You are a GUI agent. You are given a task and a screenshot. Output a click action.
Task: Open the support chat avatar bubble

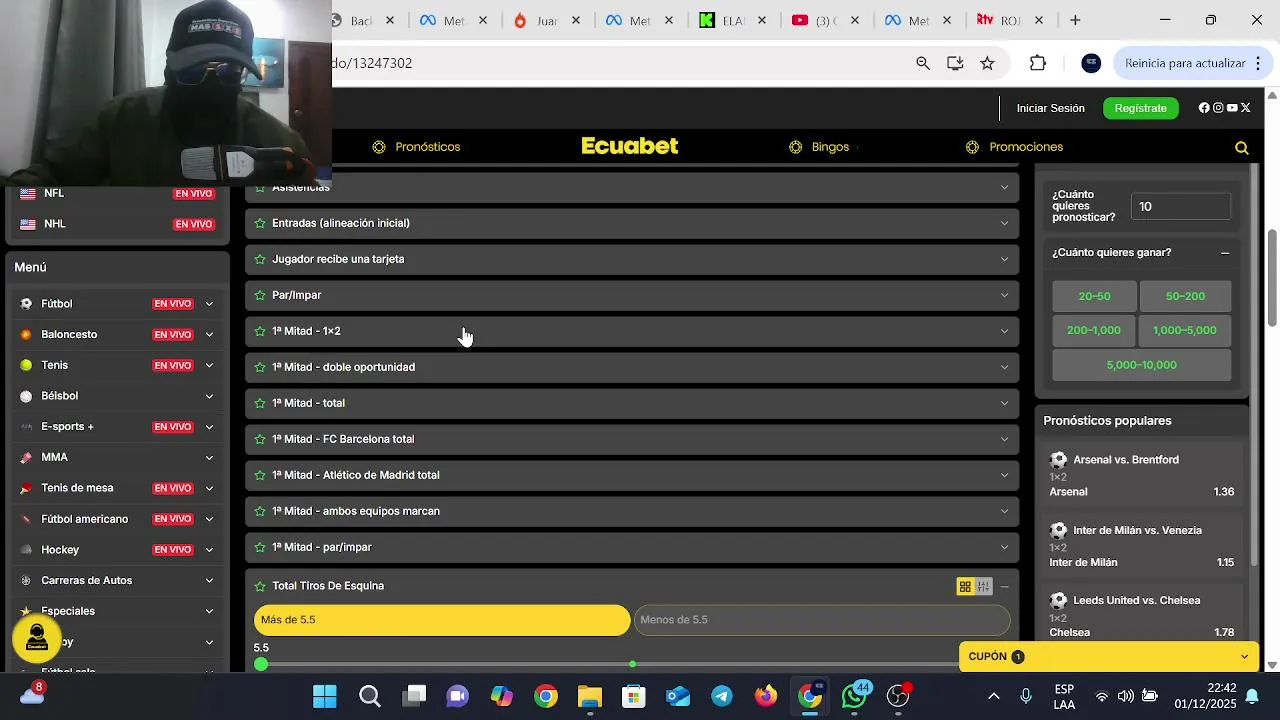pos(37,637)
